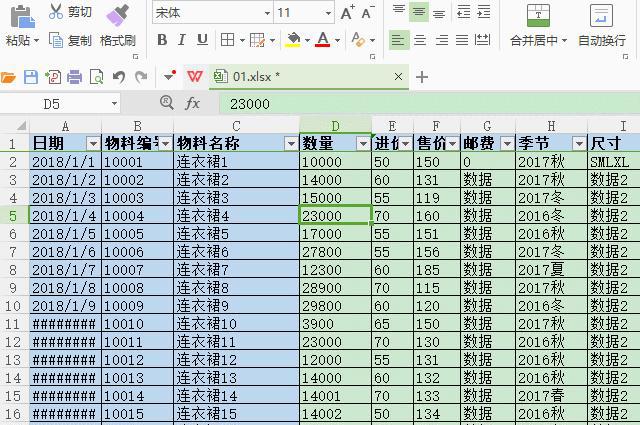The width and height of the screenshot is (640, 425).
Task: Switch to the 01.xlsx tab
Action: [309, 76]
